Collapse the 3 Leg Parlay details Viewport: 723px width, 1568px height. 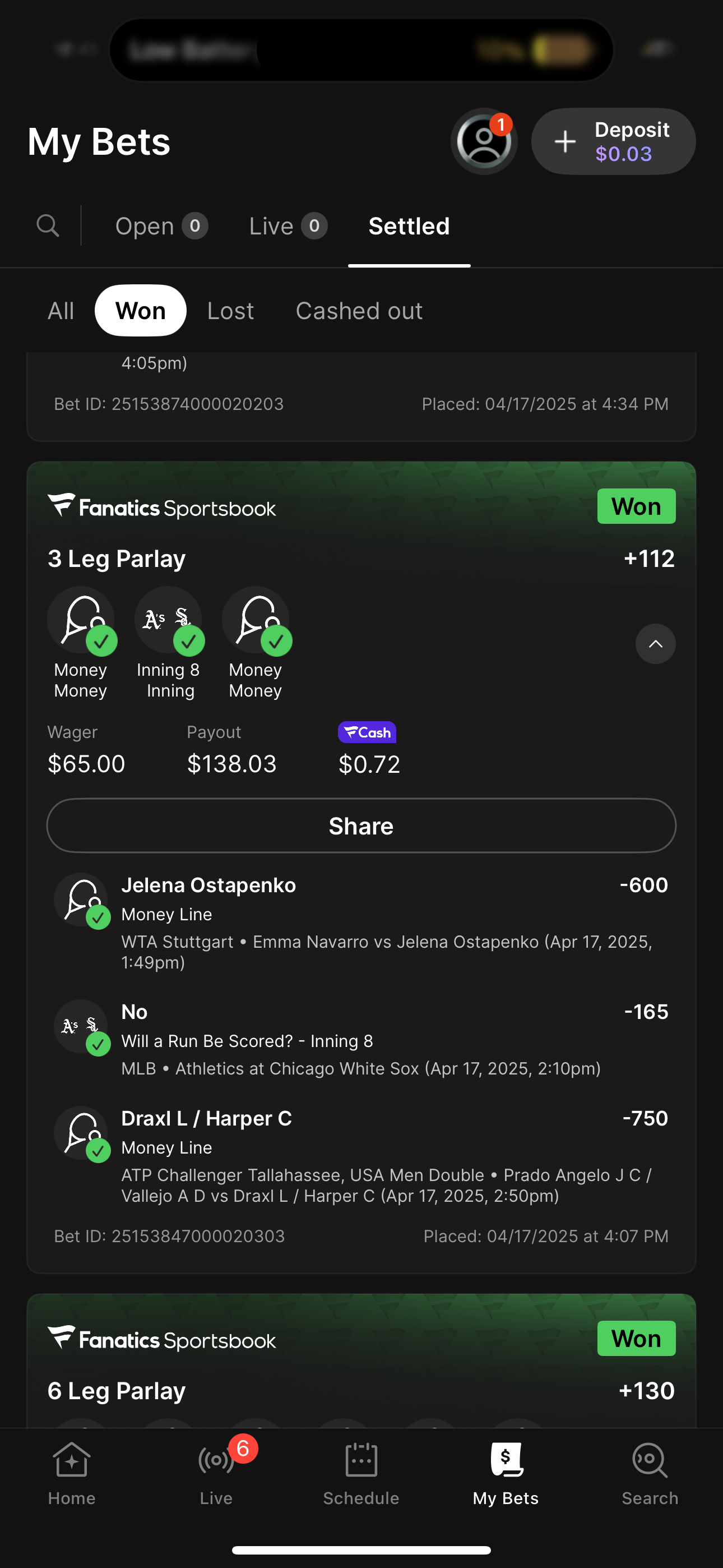(x=655, y=644)
